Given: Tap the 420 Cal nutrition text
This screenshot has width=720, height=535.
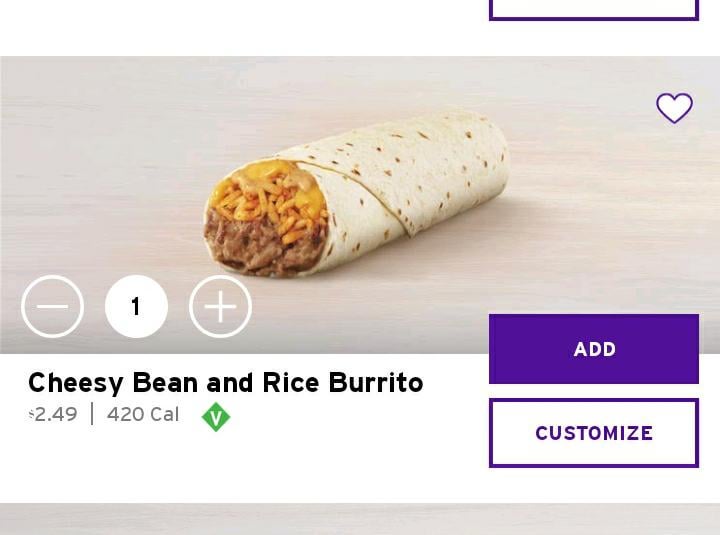Looking at the screenshot, I should pos(143,415).
